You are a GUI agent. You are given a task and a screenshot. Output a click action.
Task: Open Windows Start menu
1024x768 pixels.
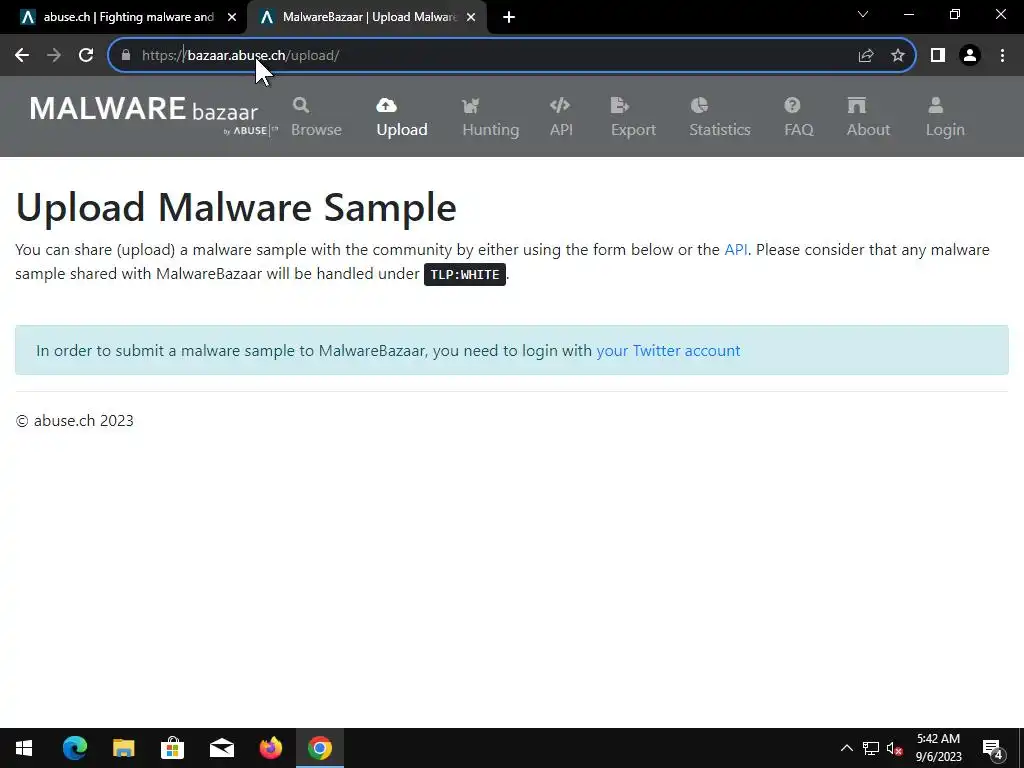(24, 748)
